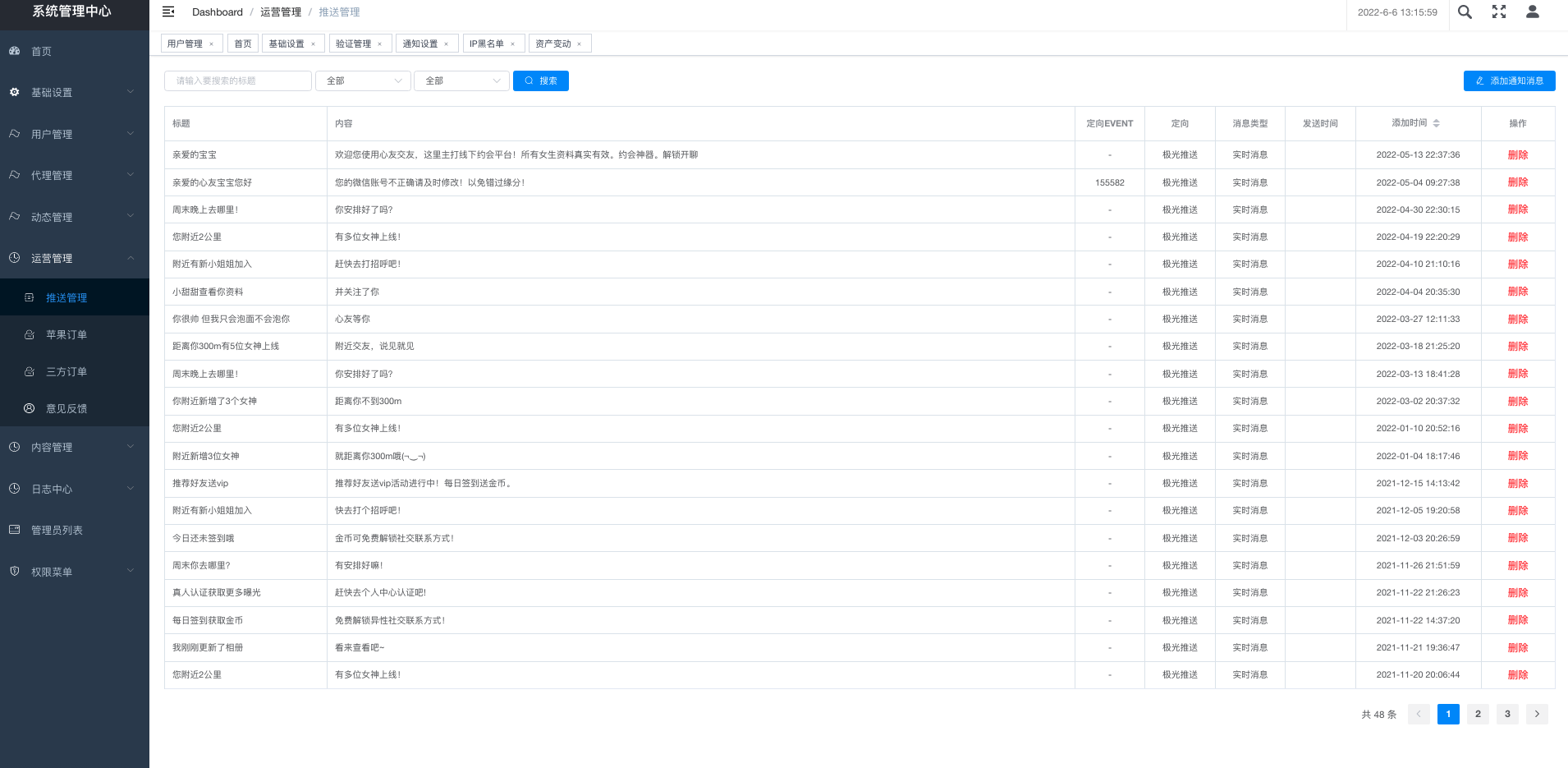Go to next page arrow
This screenshot has width=1568, height=768.
click(1537, 714)
